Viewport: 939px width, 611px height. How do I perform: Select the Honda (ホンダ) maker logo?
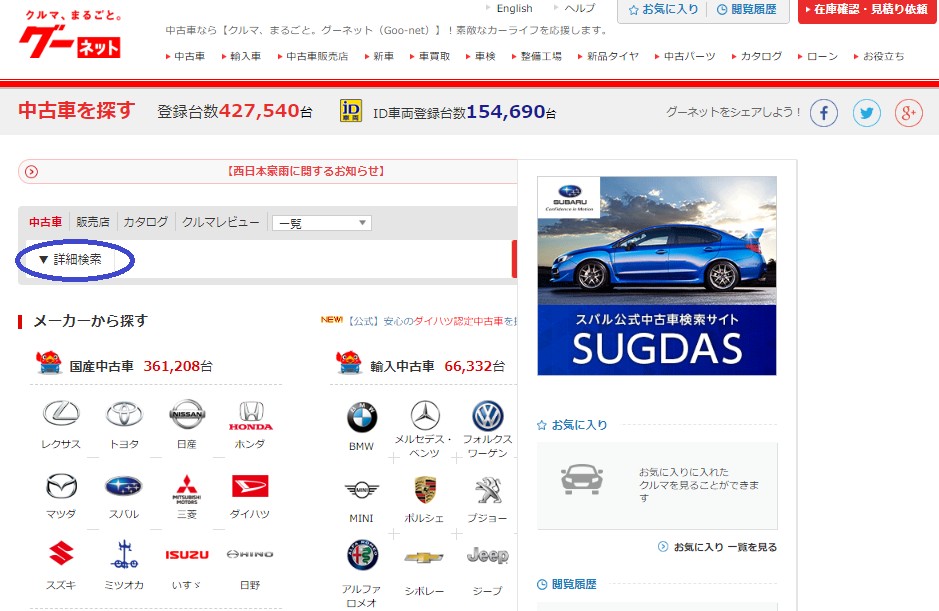(250, 416)
